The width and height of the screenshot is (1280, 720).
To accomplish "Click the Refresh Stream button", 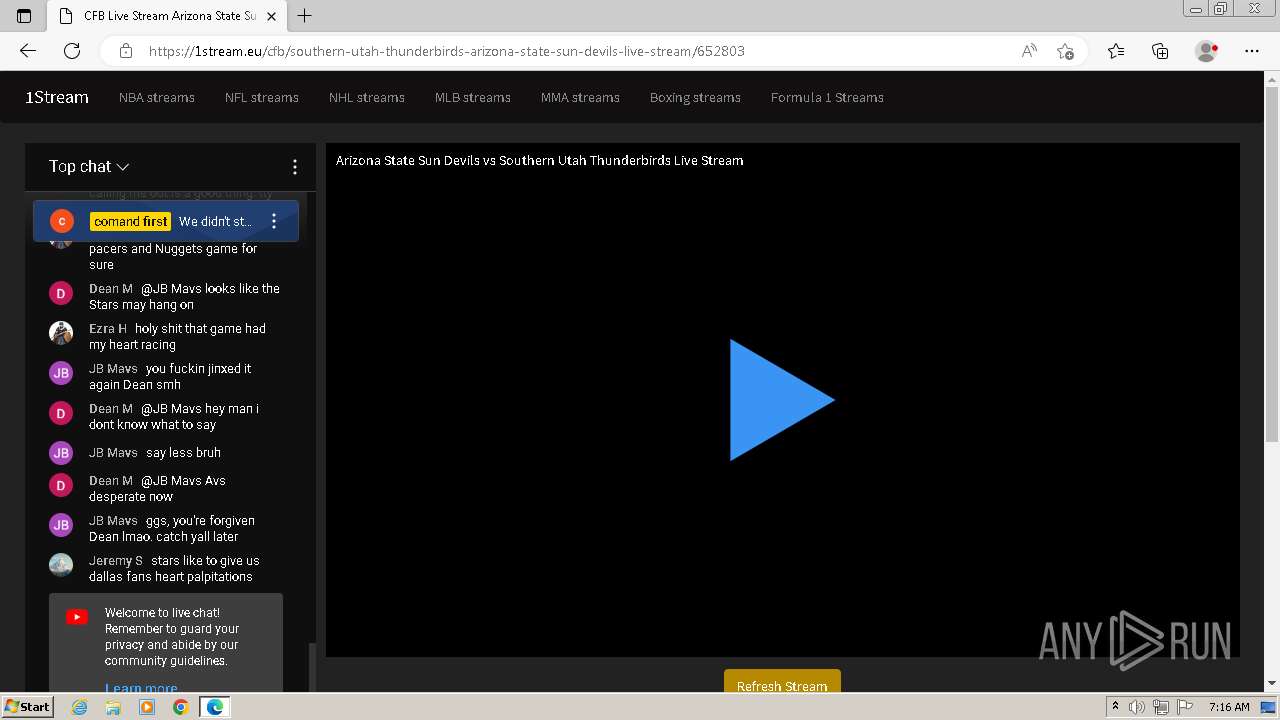I will pos(782,684).
